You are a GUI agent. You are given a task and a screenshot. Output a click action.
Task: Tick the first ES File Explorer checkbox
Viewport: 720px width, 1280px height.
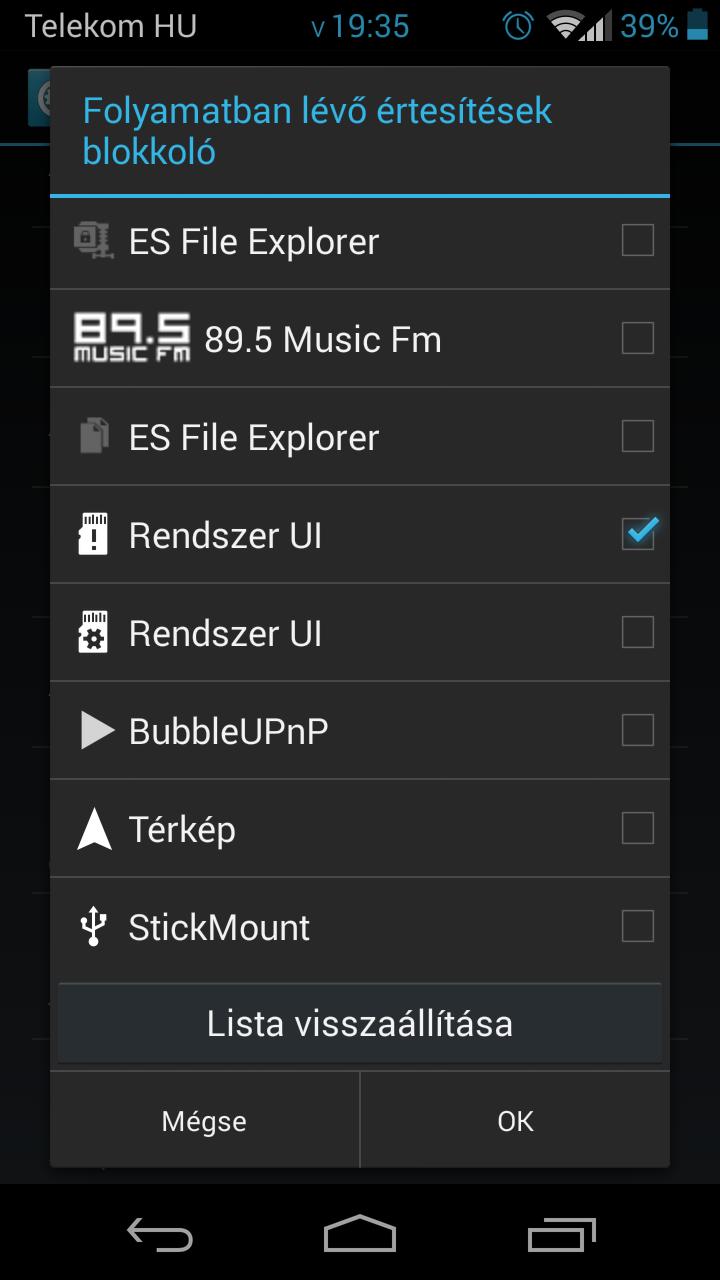point(638,240)
